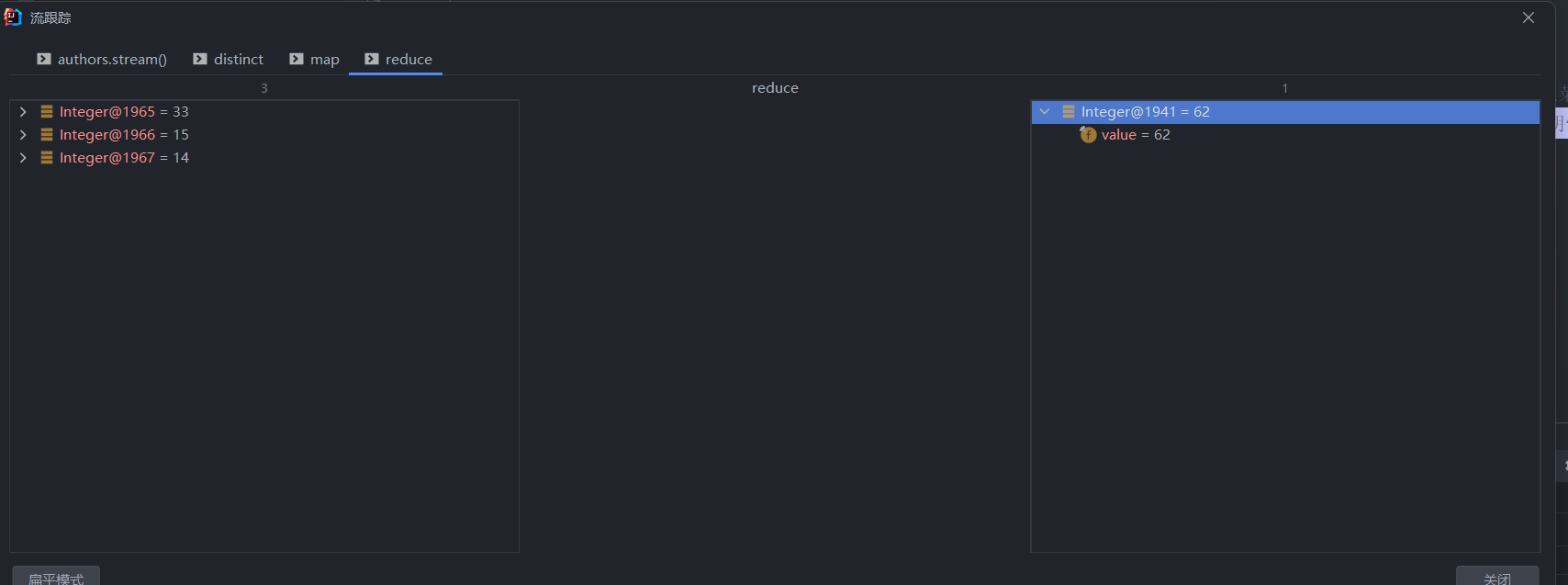Close the 流跟踪 dialog with the X

pos(1529,18)
